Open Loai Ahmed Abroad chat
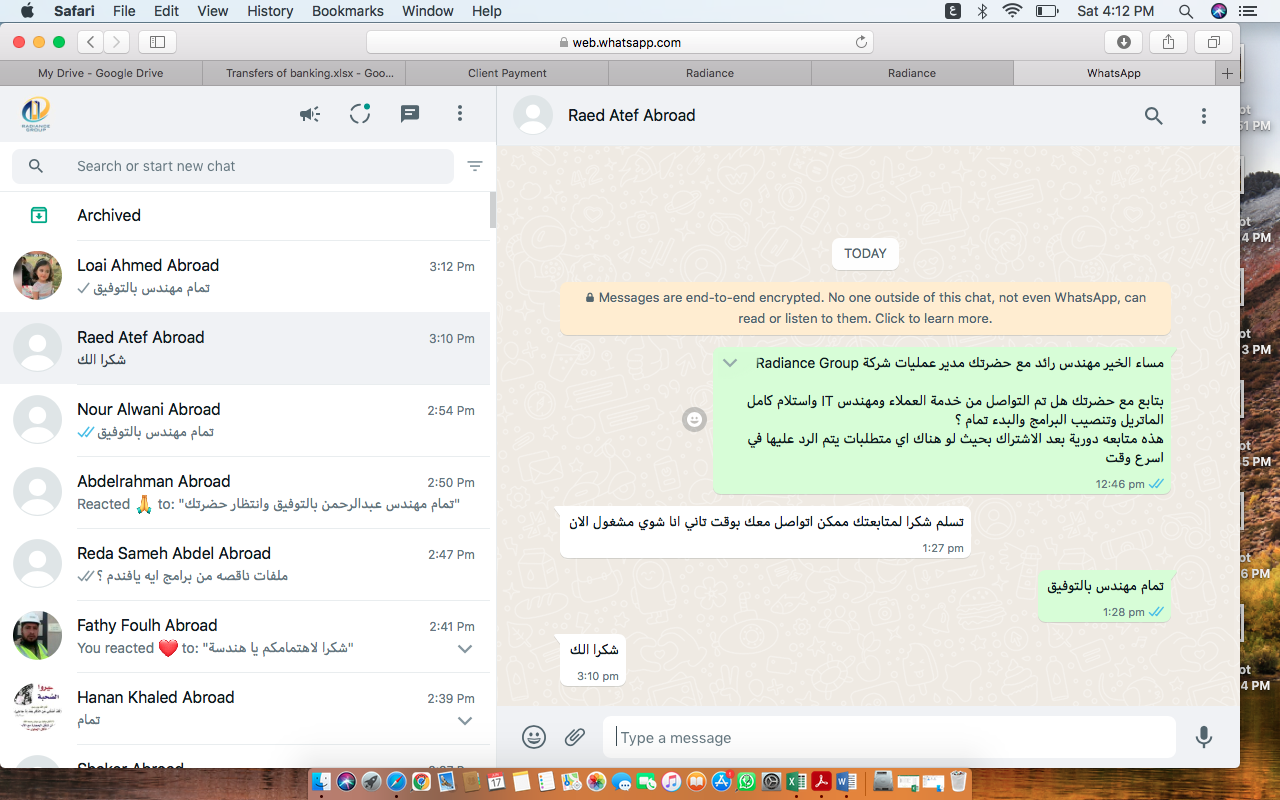Screen dimensions: 1280x800 tap(245, 276)
